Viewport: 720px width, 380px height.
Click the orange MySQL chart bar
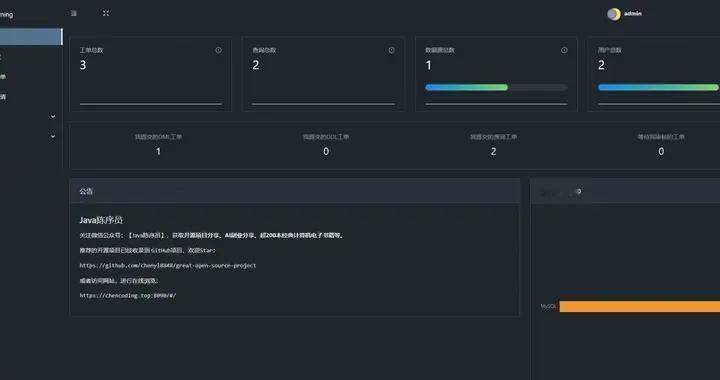(640, 307)
